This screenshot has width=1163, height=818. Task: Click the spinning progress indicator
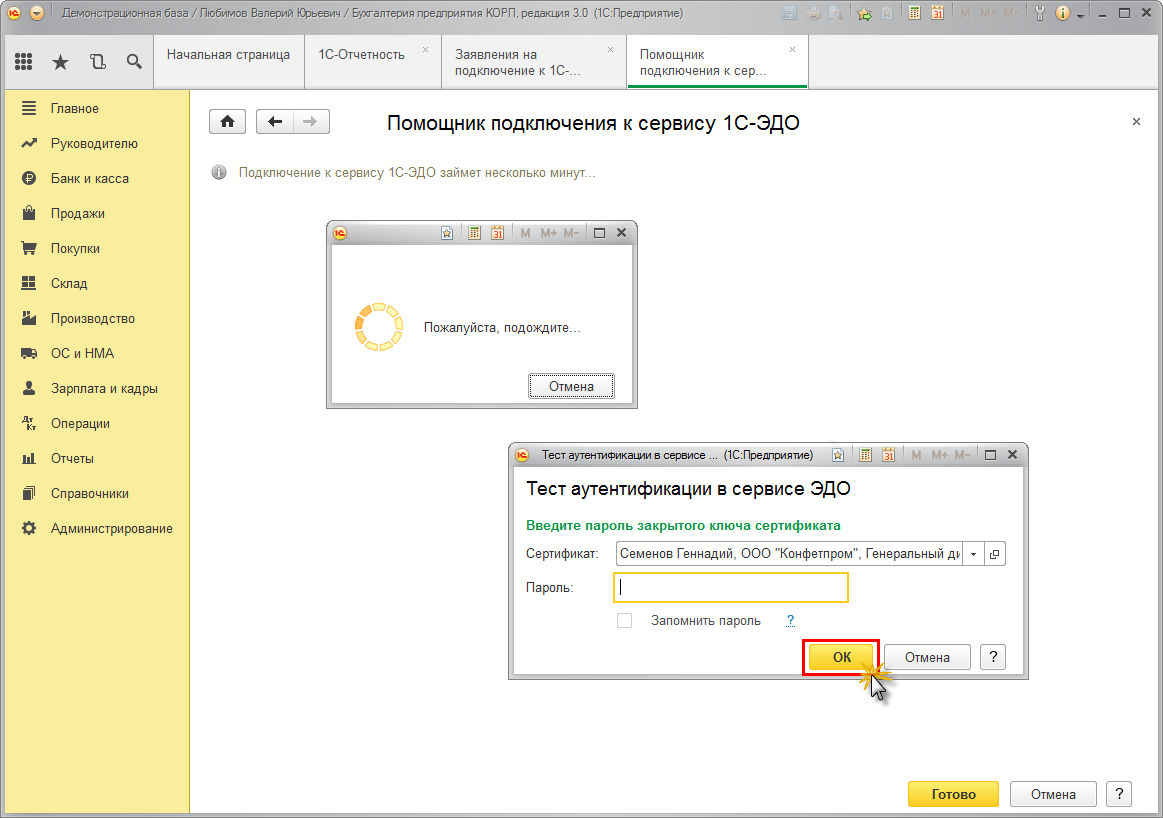pos(379,326)
